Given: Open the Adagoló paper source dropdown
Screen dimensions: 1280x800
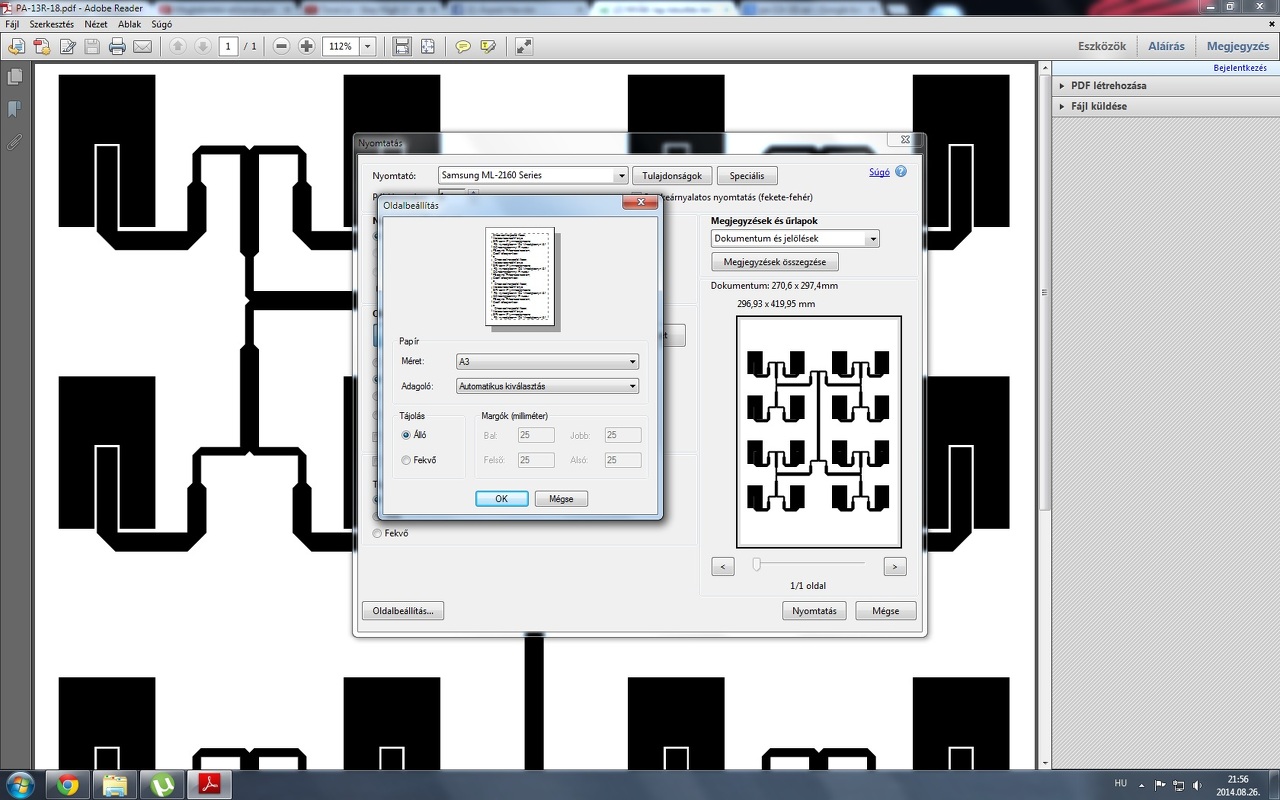Looking at the screenshot, I should pos(547,386).
